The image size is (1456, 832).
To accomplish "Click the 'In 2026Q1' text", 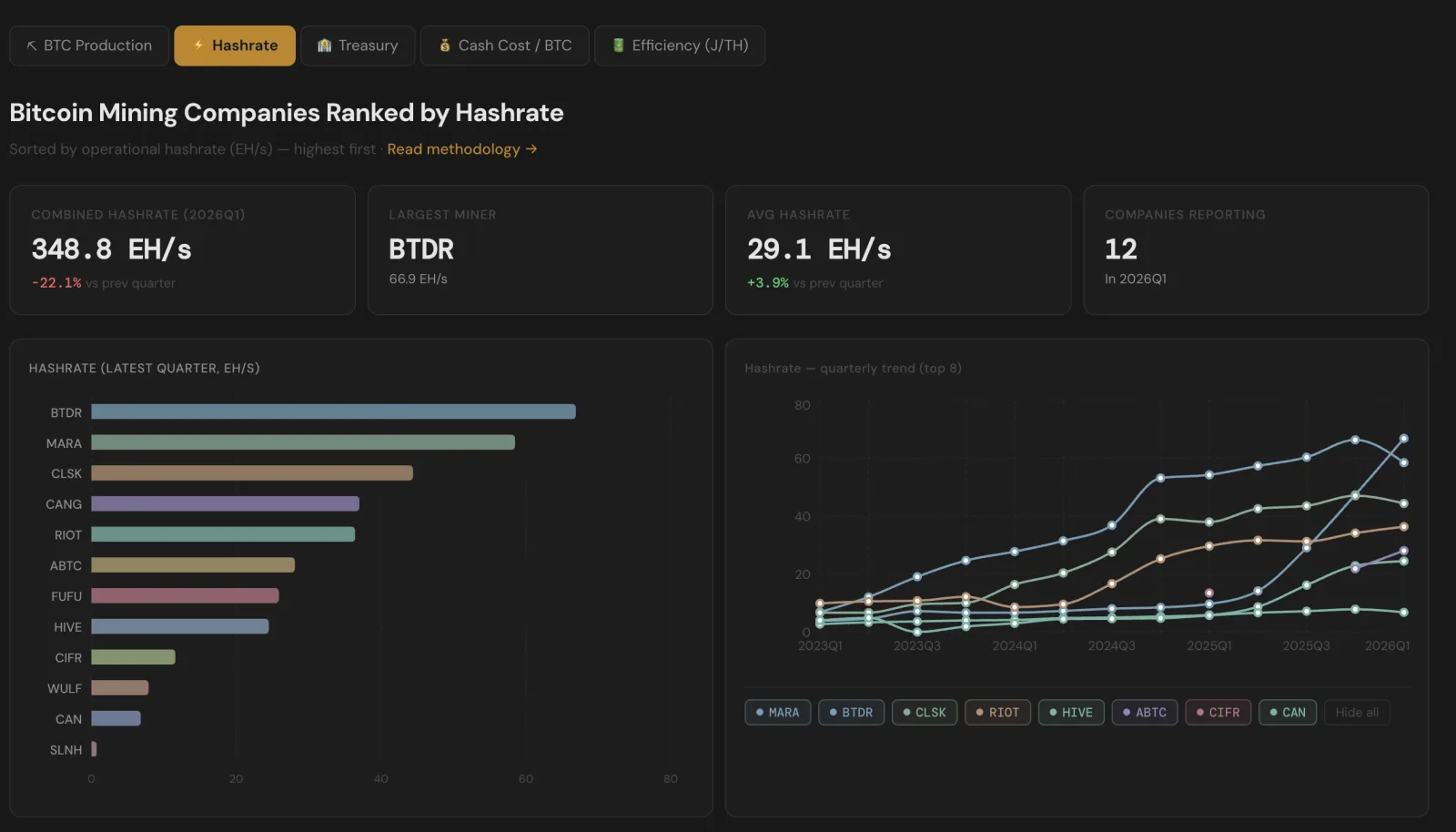I will (1136, 279).
